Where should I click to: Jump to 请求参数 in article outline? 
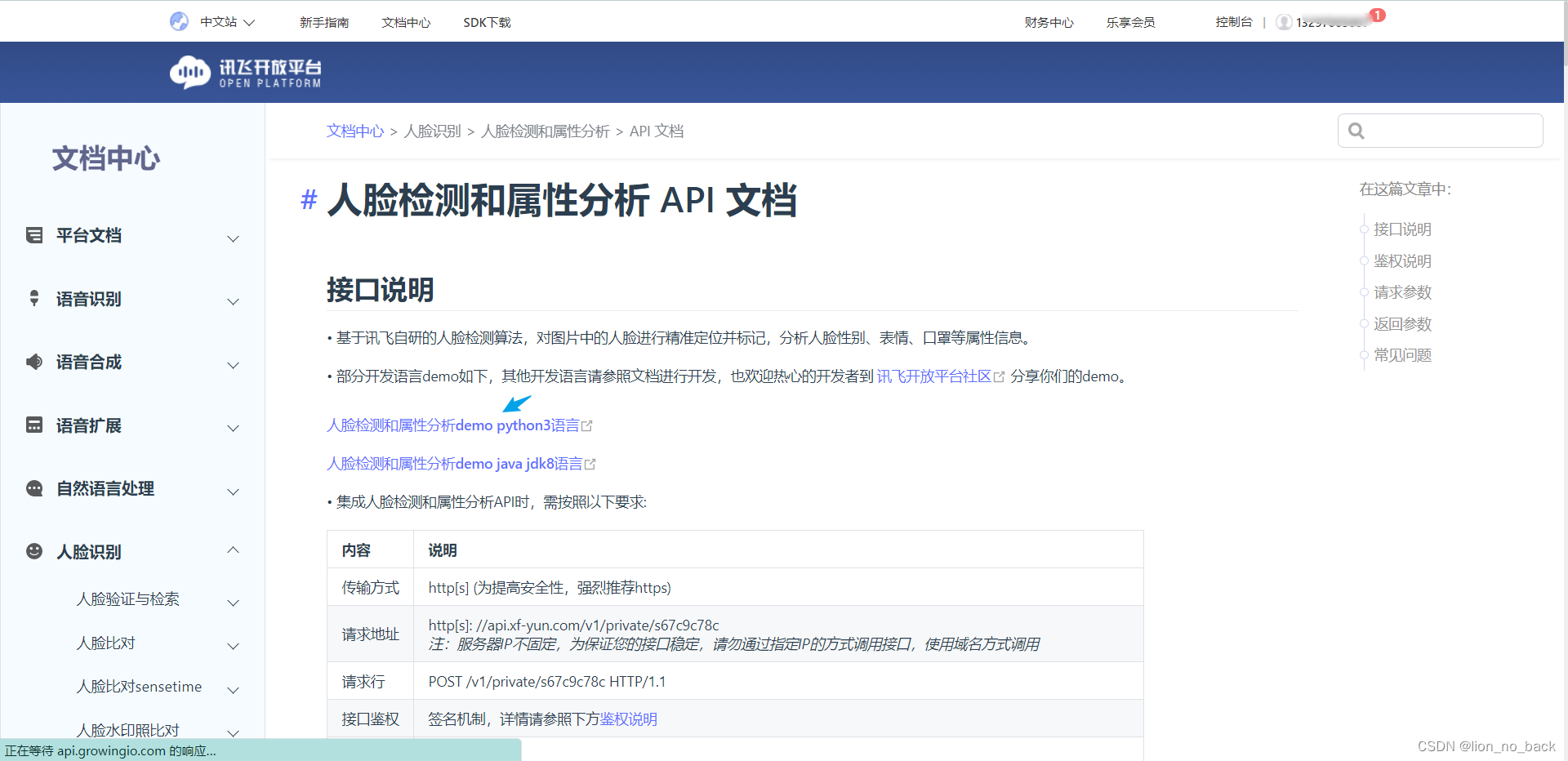(1402, 292)
